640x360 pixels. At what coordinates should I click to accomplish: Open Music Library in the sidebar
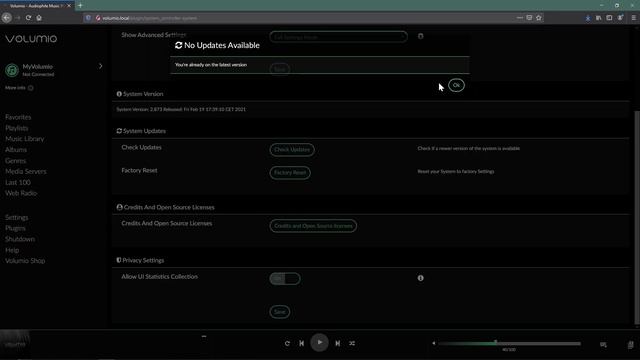coord(24,139)
